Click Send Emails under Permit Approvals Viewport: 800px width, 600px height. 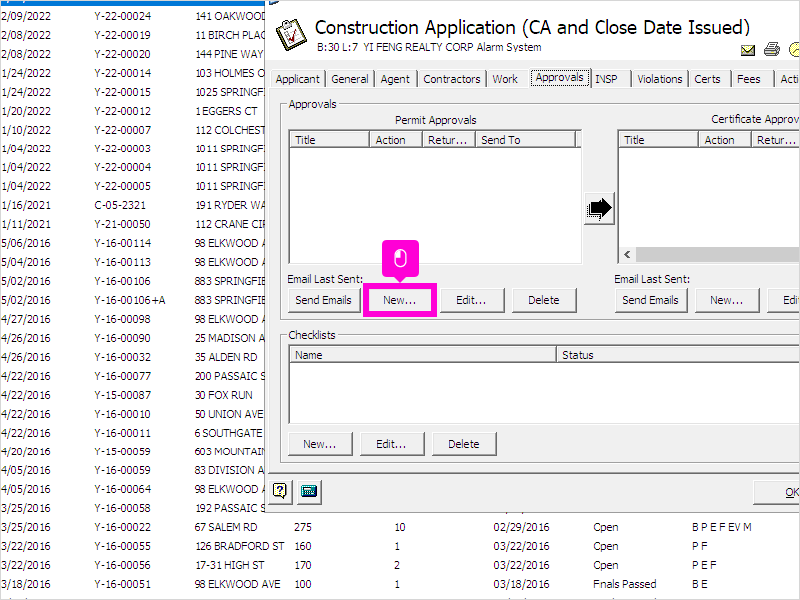(323, 300)
